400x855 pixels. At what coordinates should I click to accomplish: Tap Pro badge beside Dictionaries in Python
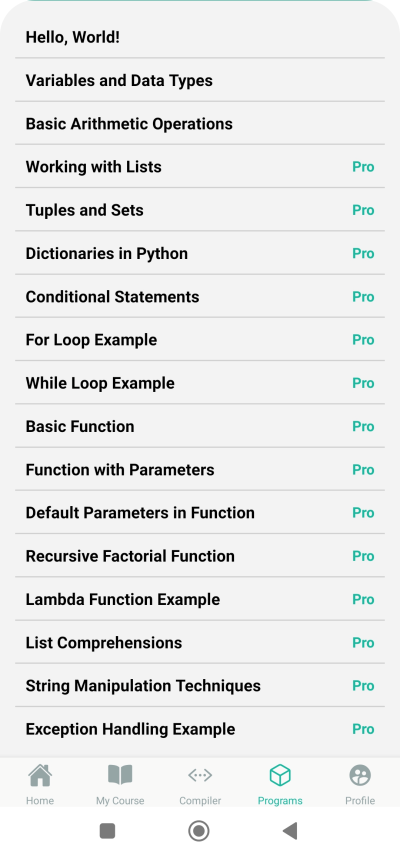click(363, 253)
